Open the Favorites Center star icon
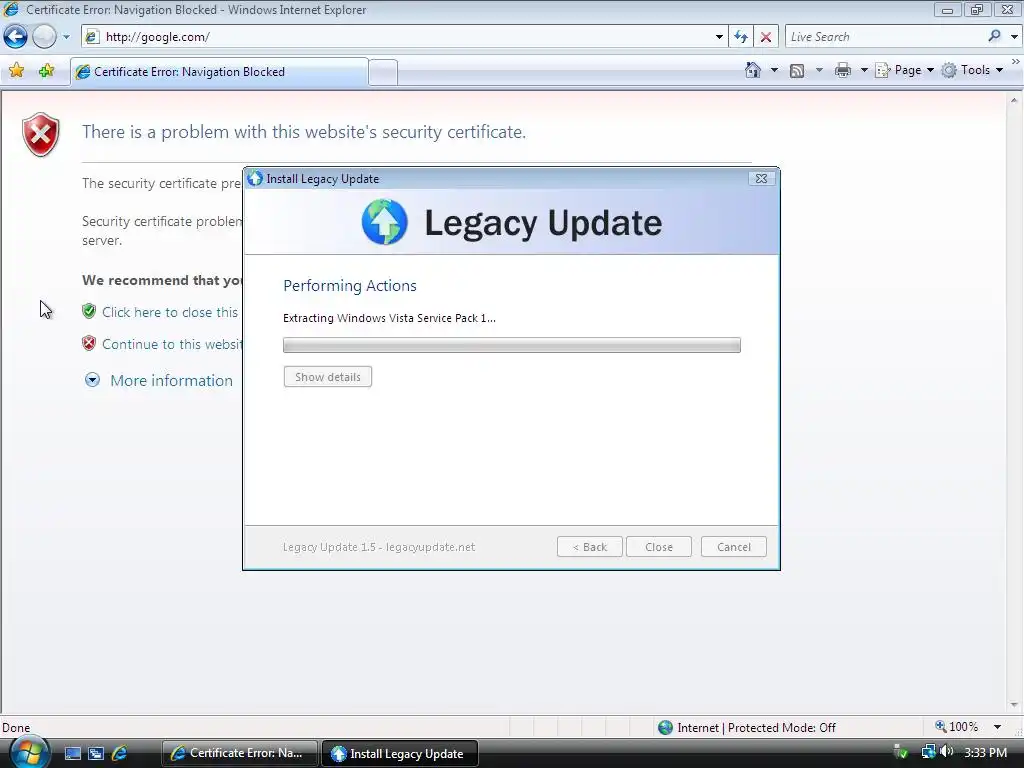Image resolution: width=1024 pixels, height=768 pixels. click(16, 70)
